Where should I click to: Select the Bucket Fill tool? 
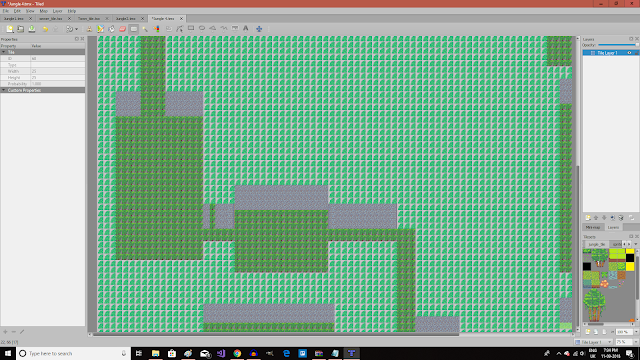click(x=111, y=29)
